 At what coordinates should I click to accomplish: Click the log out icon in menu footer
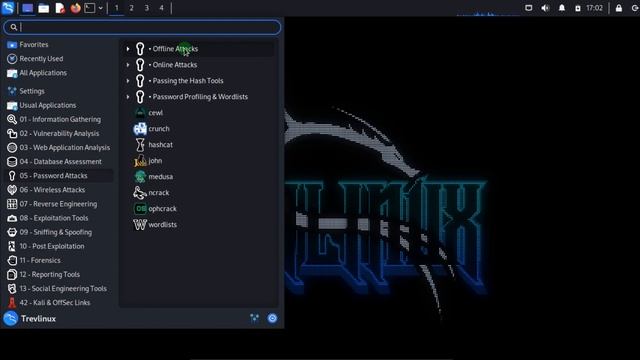click(x=272, y=318)
